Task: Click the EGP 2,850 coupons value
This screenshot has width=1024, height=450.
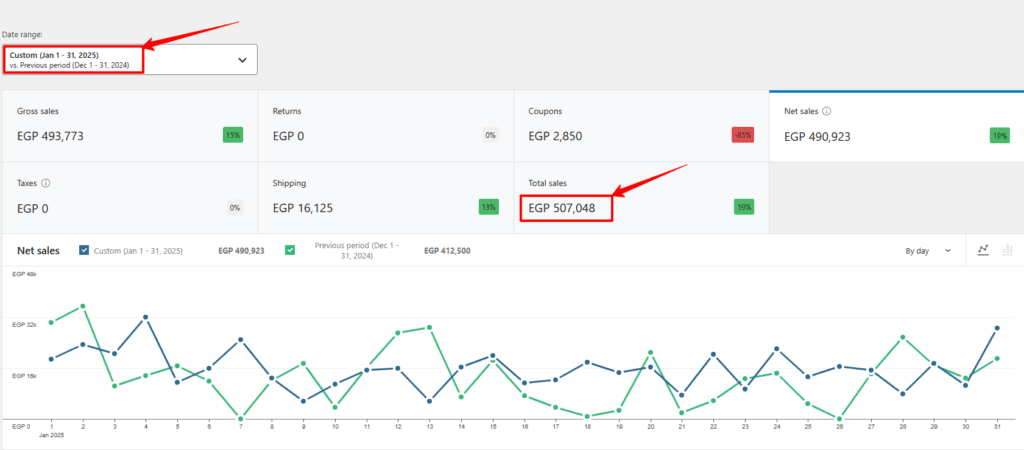Action: click(555, 137)
